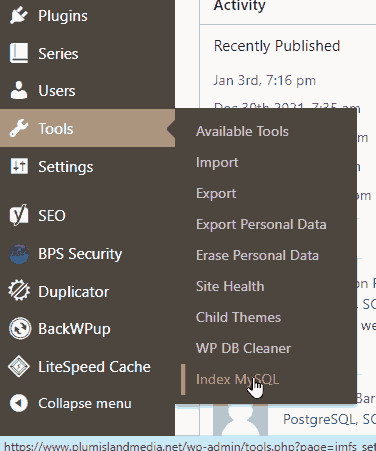
Task: Click the Activity widget title
Action: click(240, 5)
